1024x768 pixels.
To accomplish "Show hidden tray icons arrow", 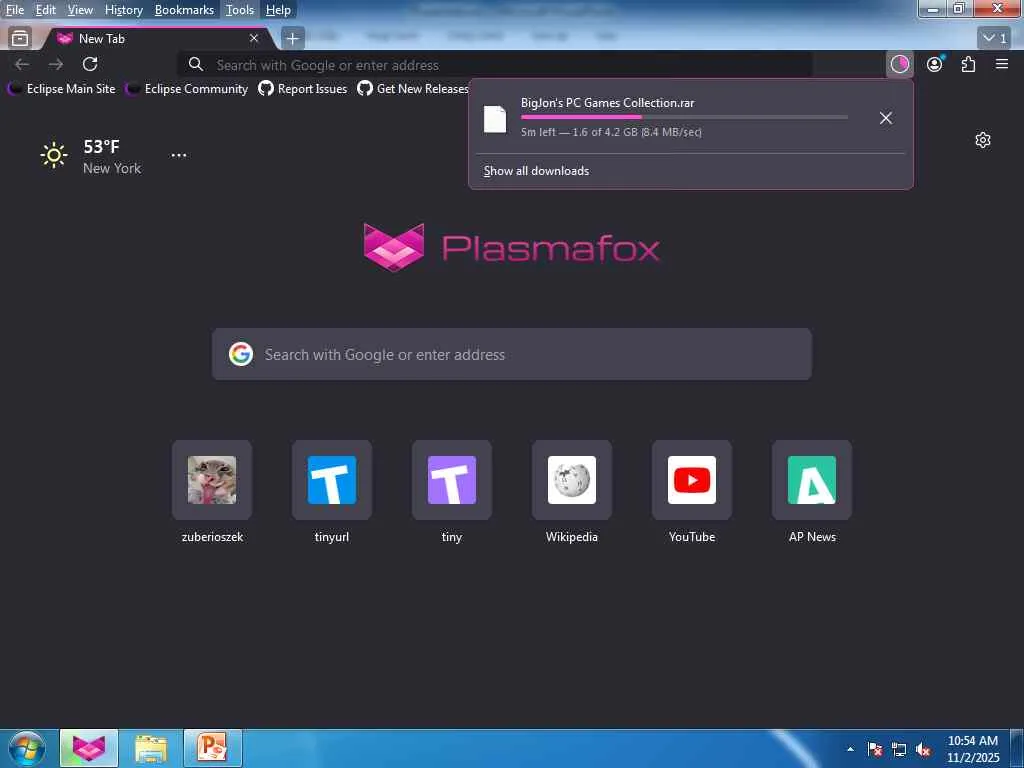I will click(x=850, y=749).
